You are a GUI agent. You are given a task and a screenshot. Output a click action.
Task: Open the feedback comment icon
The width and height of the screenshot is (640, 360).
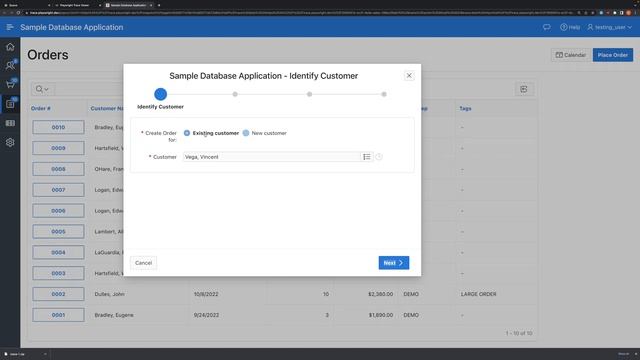point(547,27)
